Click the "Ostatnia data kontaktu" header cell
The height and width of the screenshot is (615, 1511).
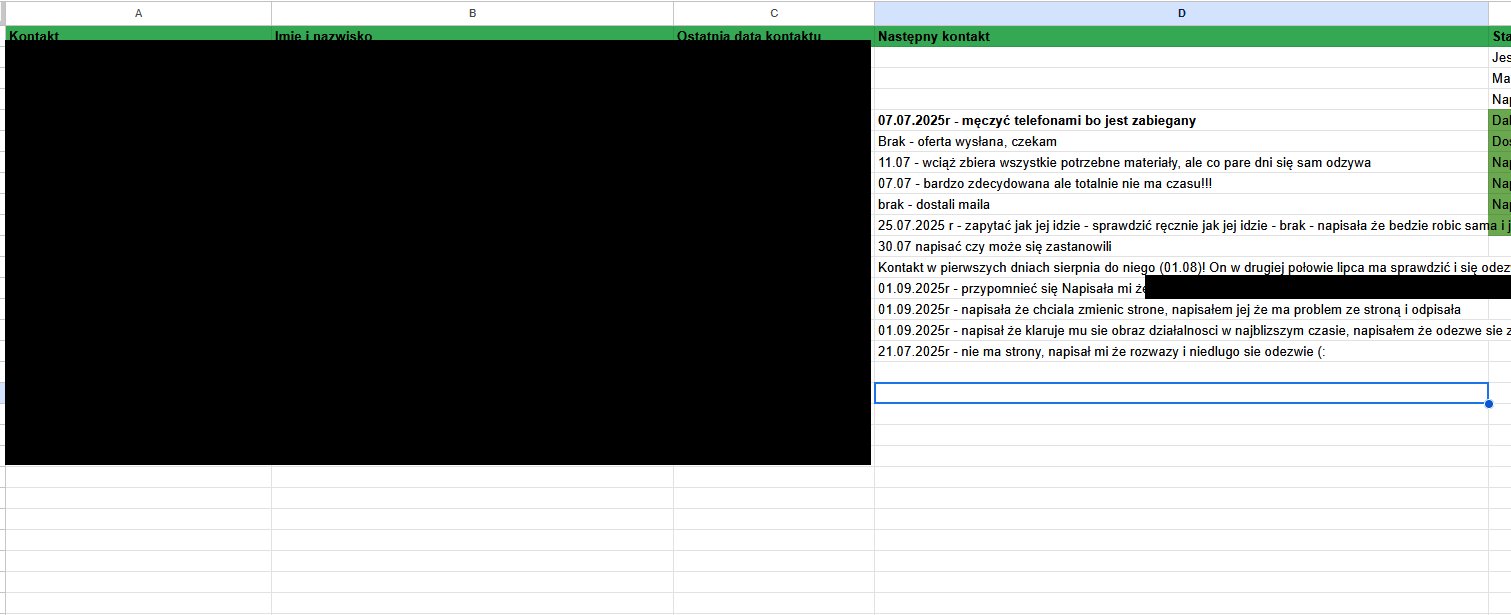pos(749,35)
